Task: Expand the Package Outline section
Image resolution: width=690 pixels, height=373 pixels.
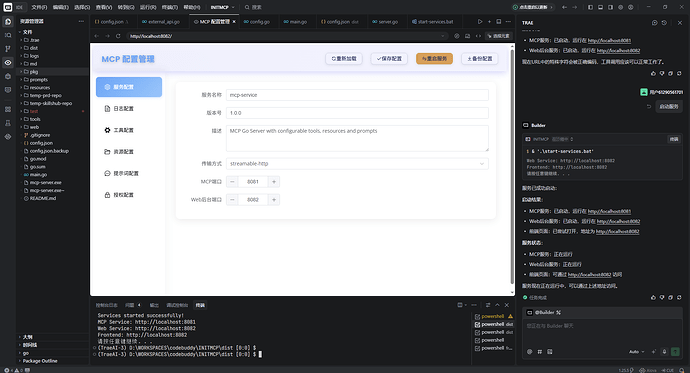Action: pos(53,361)
